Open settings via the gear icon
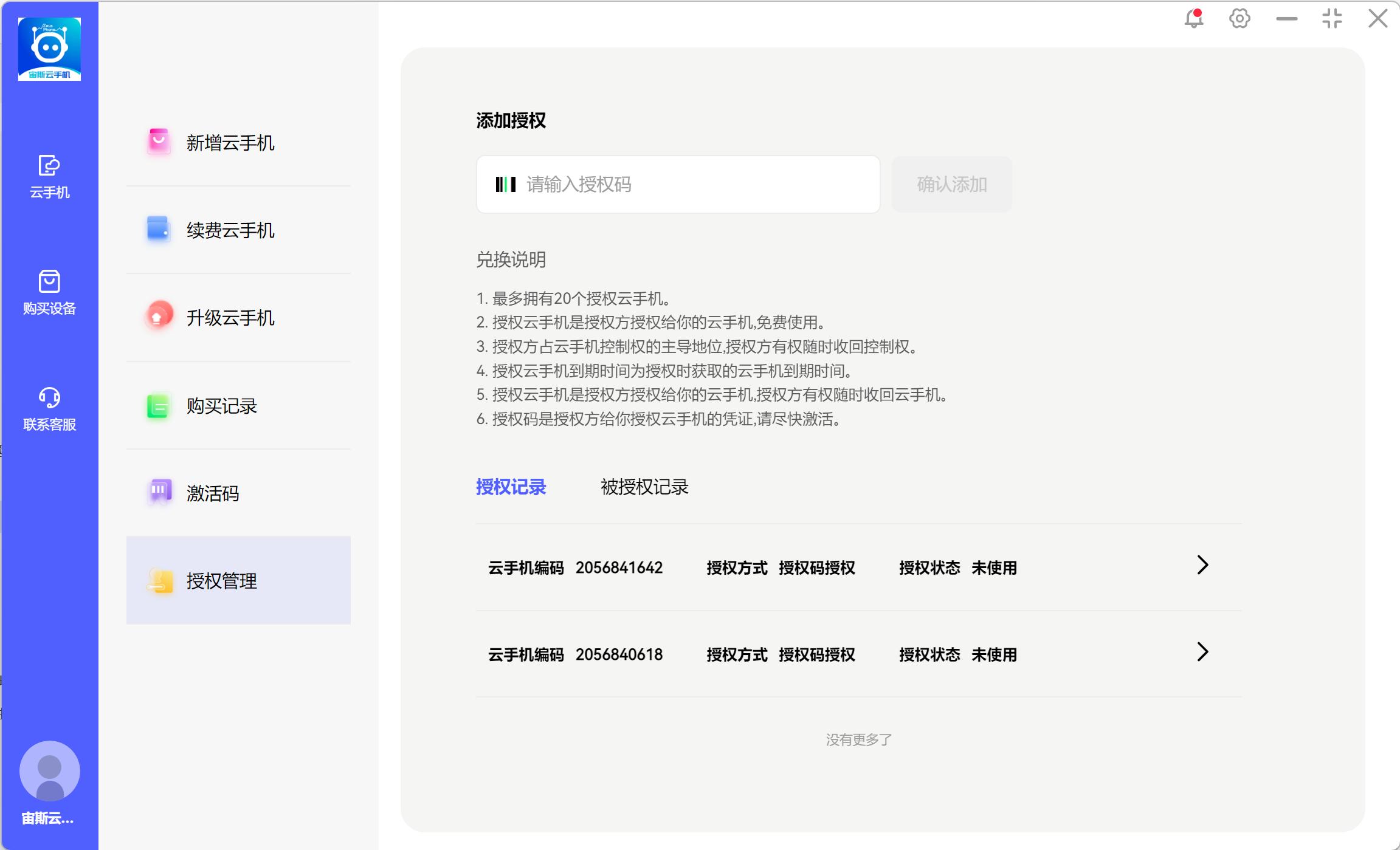Screen dimensions: 1400x850 (x=1240, y=18)
